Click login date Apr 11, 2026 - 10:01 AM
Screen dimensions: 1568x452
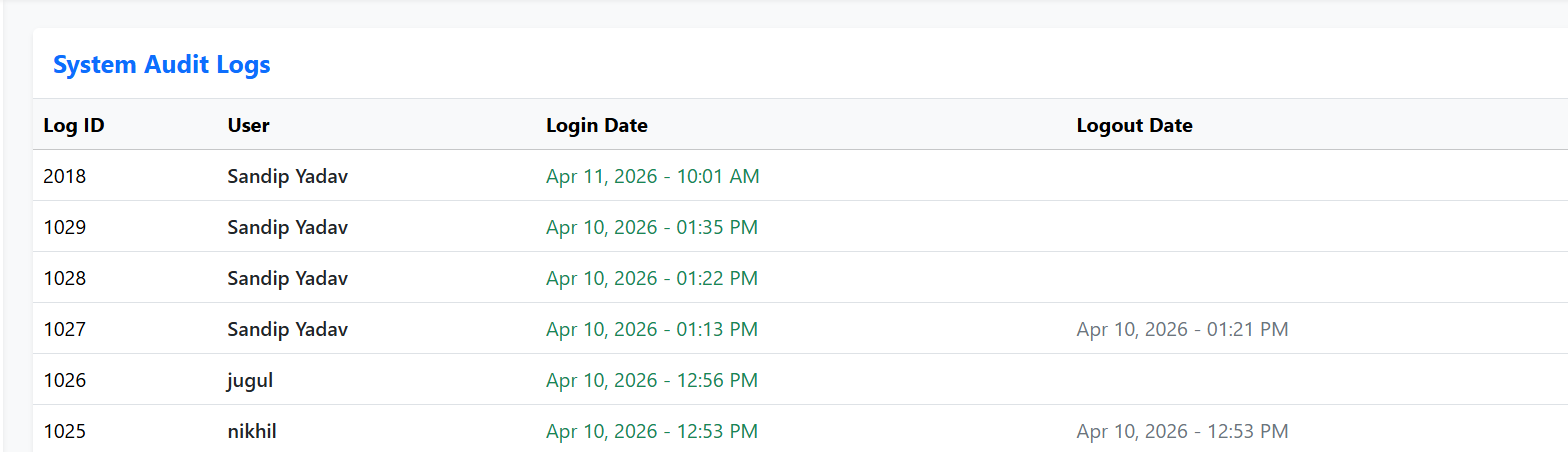pos(653,177)
